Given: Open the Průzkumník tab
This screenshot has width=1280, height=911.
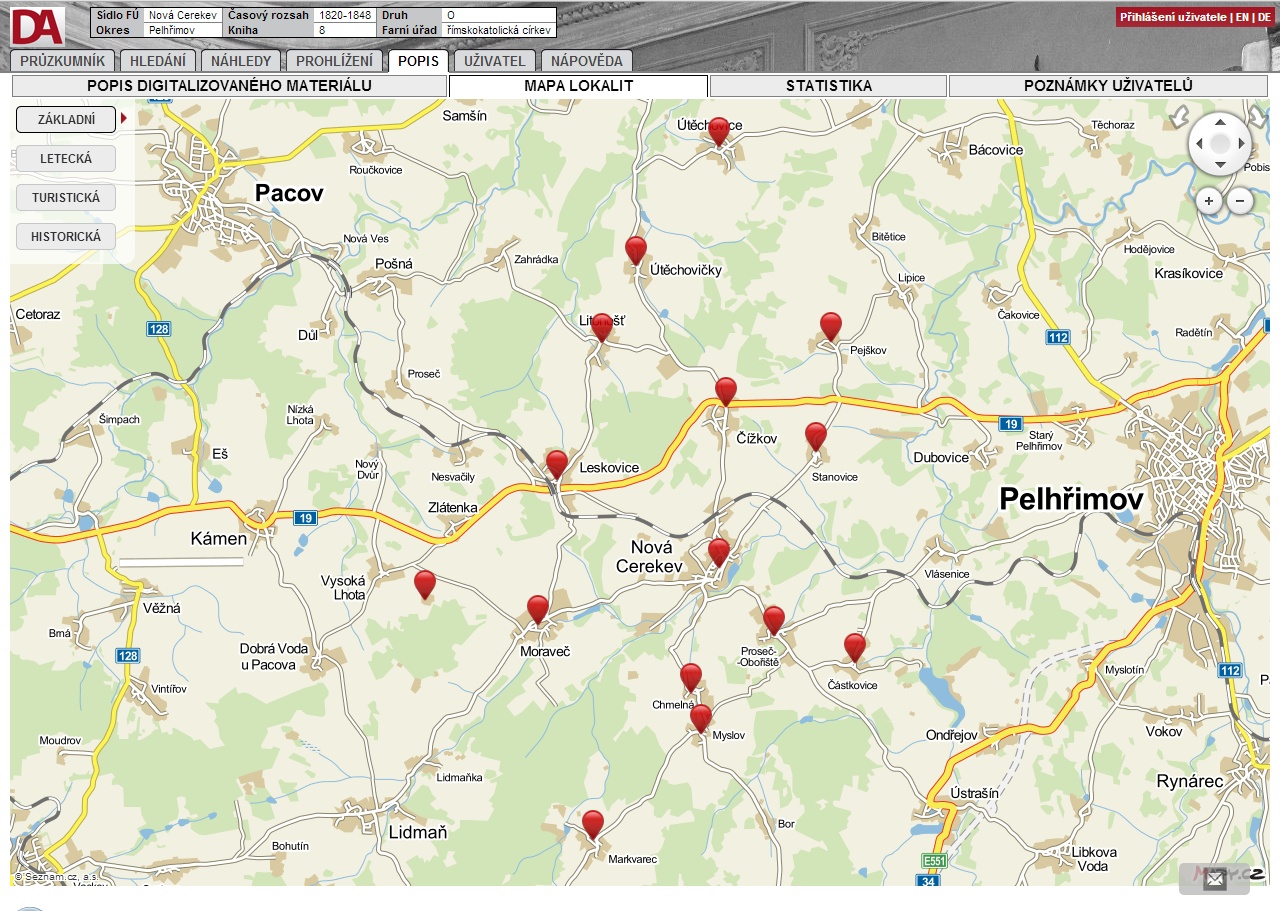Looking at the screenshot, I should 62,61.
